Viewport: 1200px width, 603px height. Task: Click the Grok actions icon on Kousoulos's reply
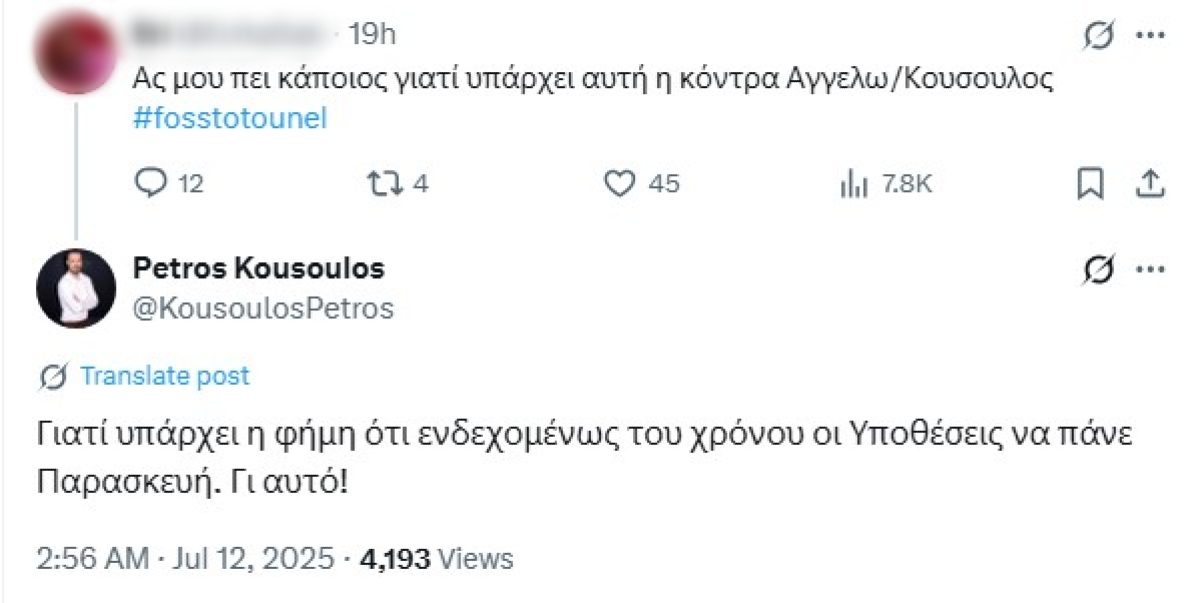(1101, 268)
